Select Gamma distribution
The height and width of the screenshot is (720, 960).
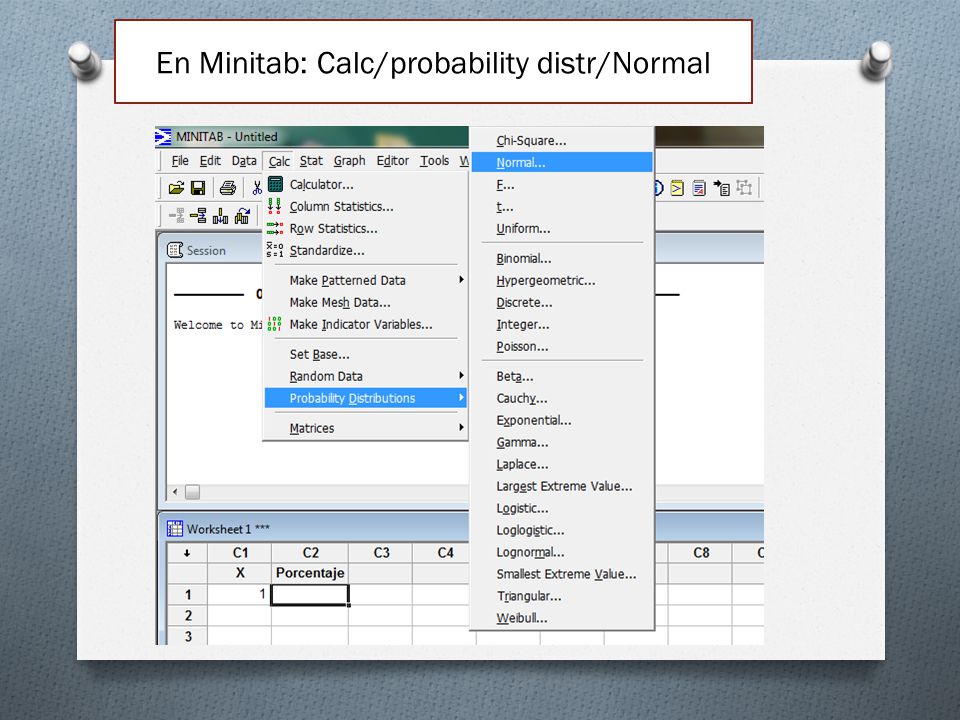pos(562,443)
